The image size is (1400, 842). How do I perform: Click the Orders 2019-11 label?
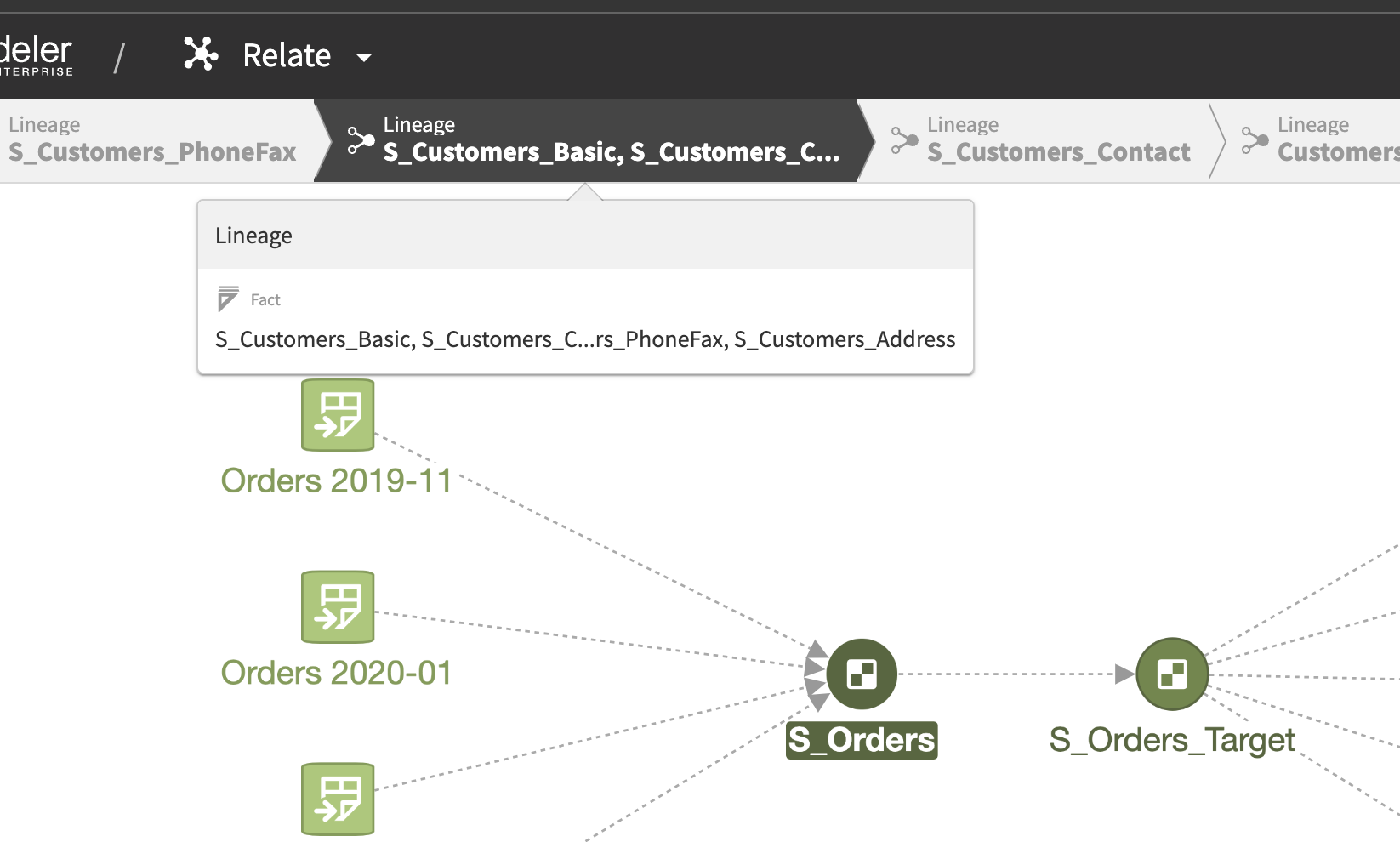[x=336, y=481]
